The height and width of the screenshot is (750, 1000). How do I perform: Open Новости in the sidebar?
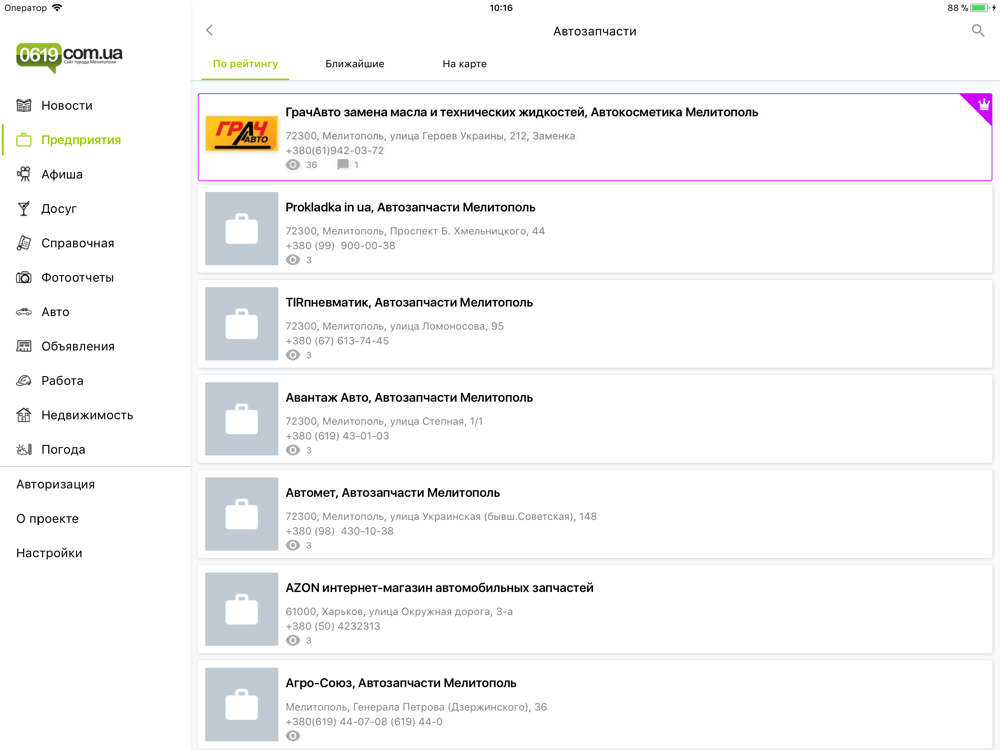[x=67, y=105]
